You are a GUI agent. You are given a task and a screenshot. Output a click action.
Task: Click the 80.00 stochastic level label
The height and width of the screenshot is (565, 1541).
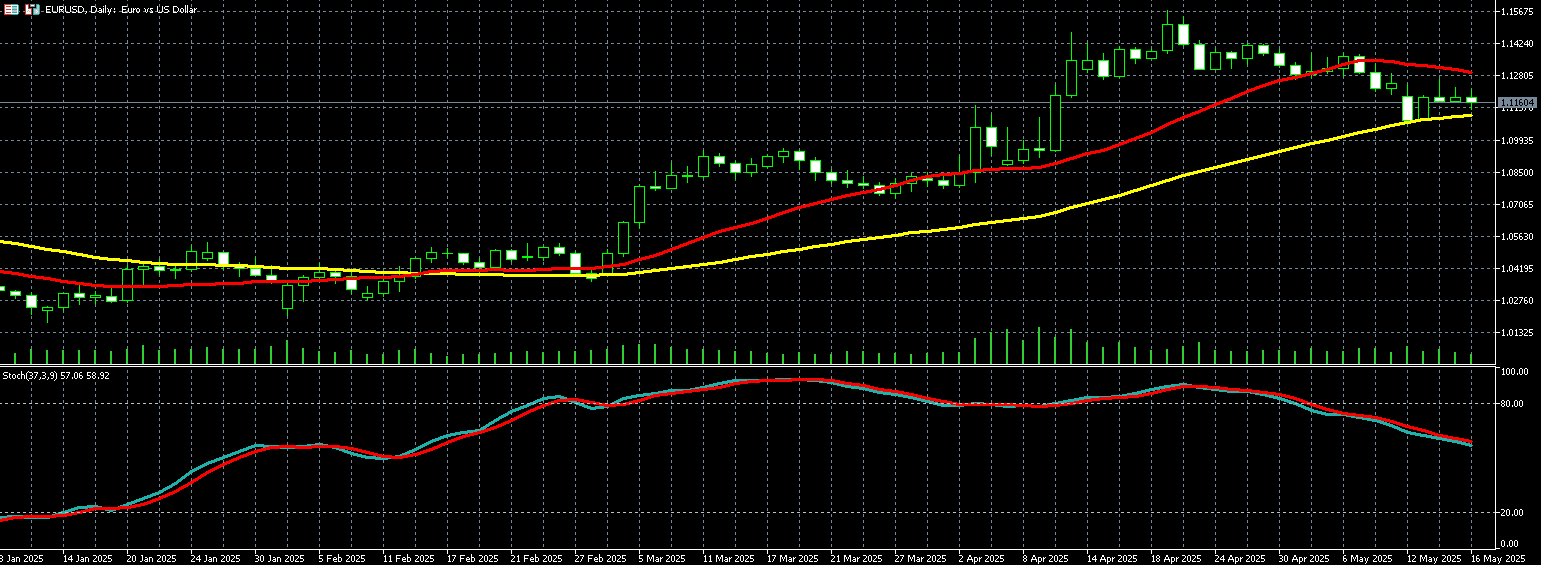pos(1512,404)
